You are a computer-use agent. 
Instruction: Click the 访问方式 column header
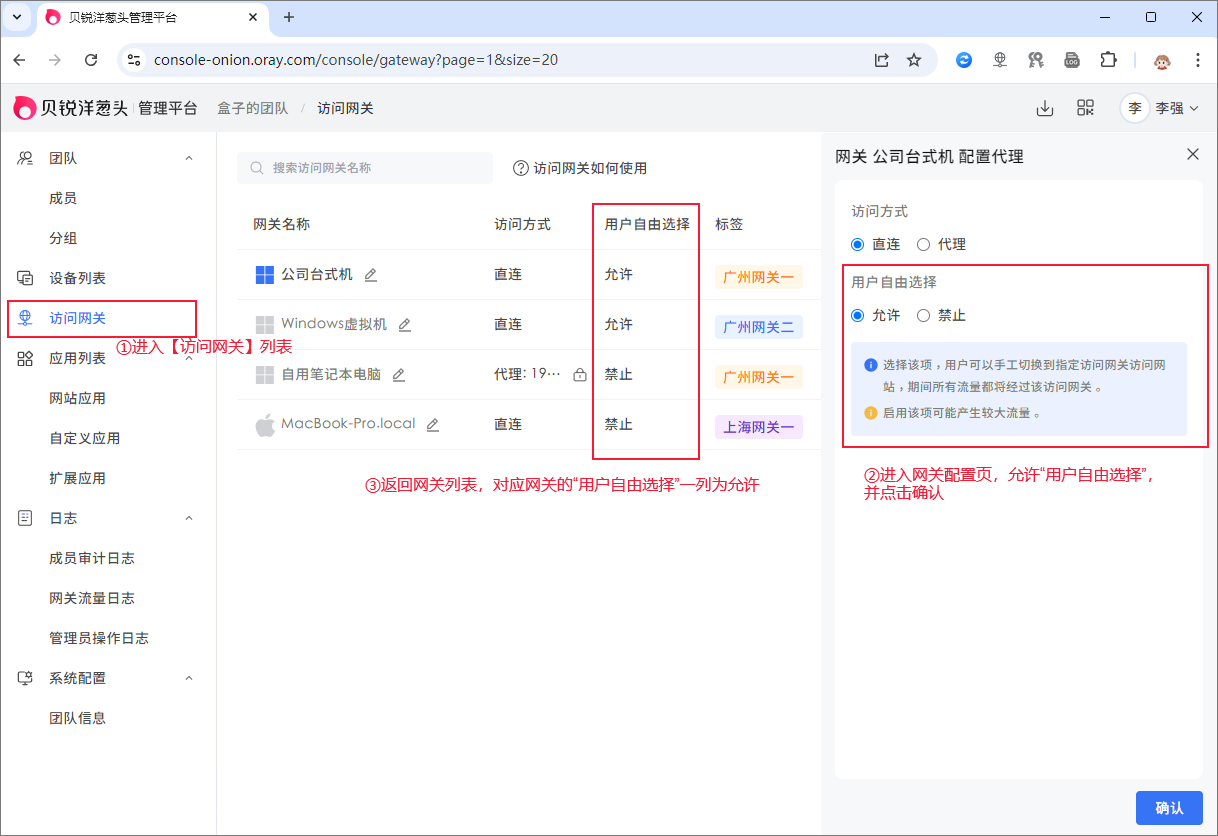(522, 224)
